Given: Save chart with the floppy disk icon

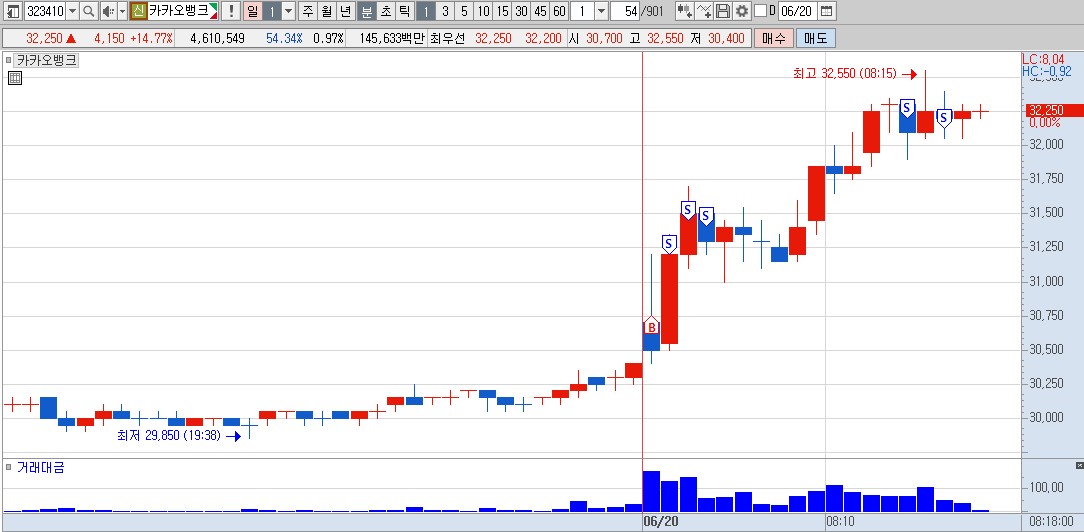Looking at the screenshot, I should pos(722,11).
